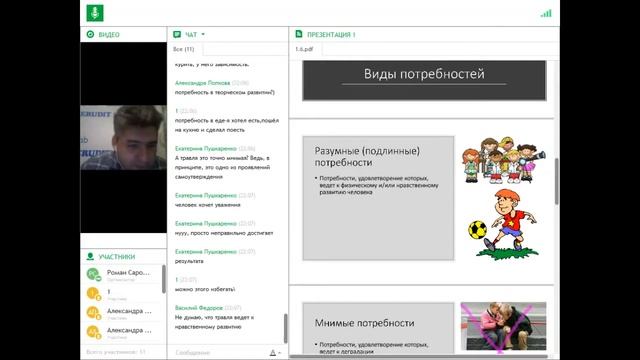The width and height of the screenshot is (640, 360).
Task: Click the Всего участников count text
Action: click(x=116, y=352)
